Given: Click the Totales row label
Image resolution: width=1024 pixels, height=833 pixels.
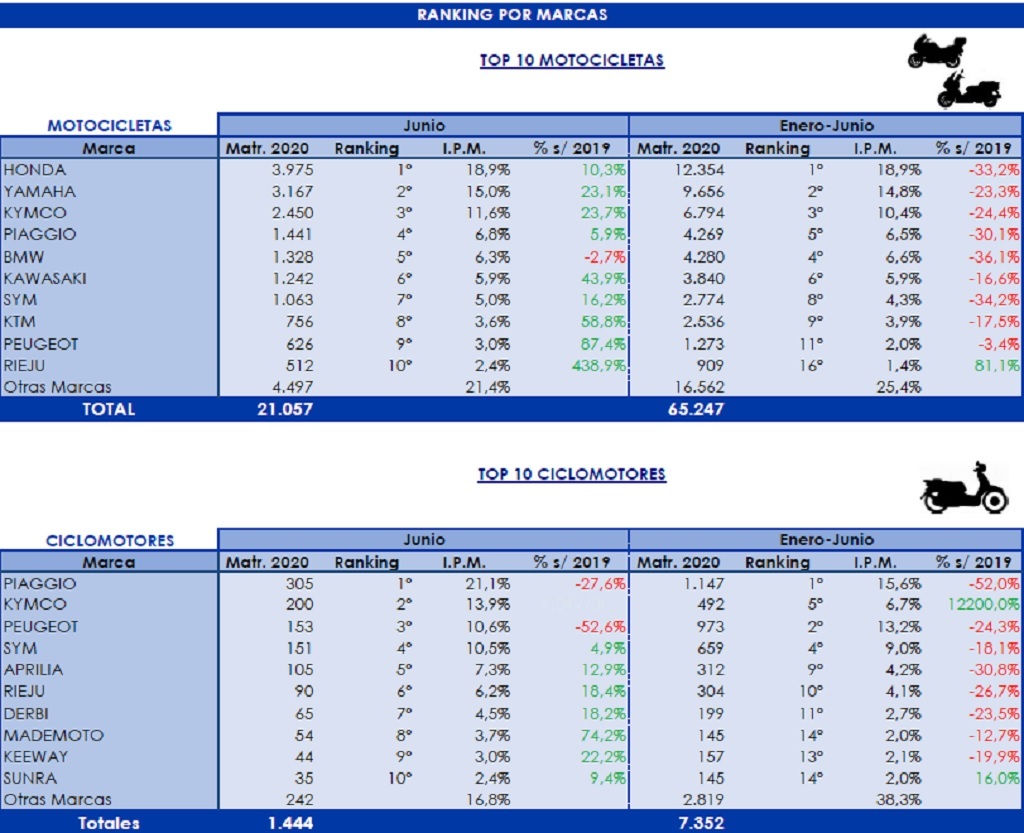Looking at the screenshot, I should [108, 823].
